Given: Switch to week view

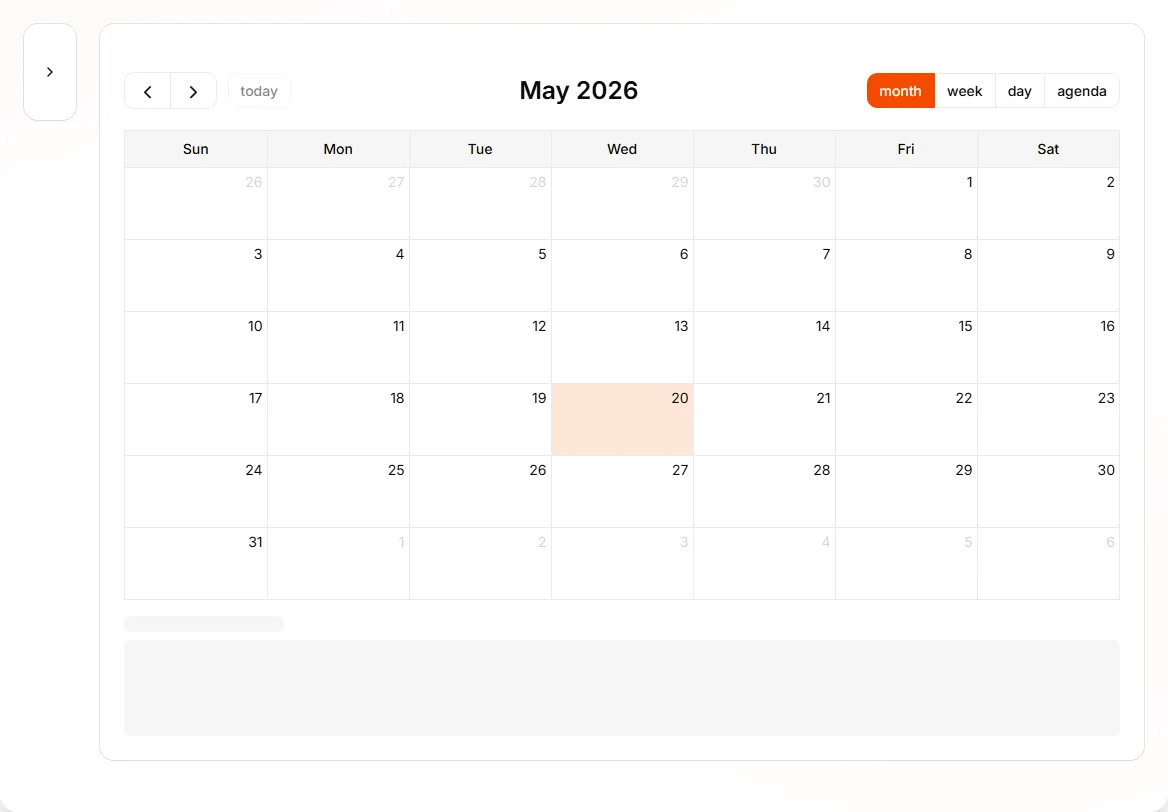Looking at the screenshot, I should 965,91.
